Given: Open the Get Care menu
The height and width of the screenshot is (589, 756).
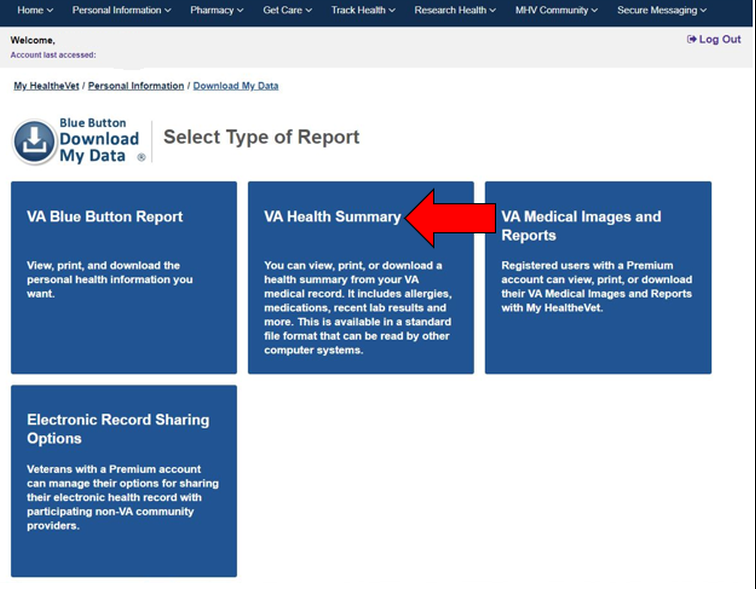Looking at the screenshot, I should pos(287,10).
